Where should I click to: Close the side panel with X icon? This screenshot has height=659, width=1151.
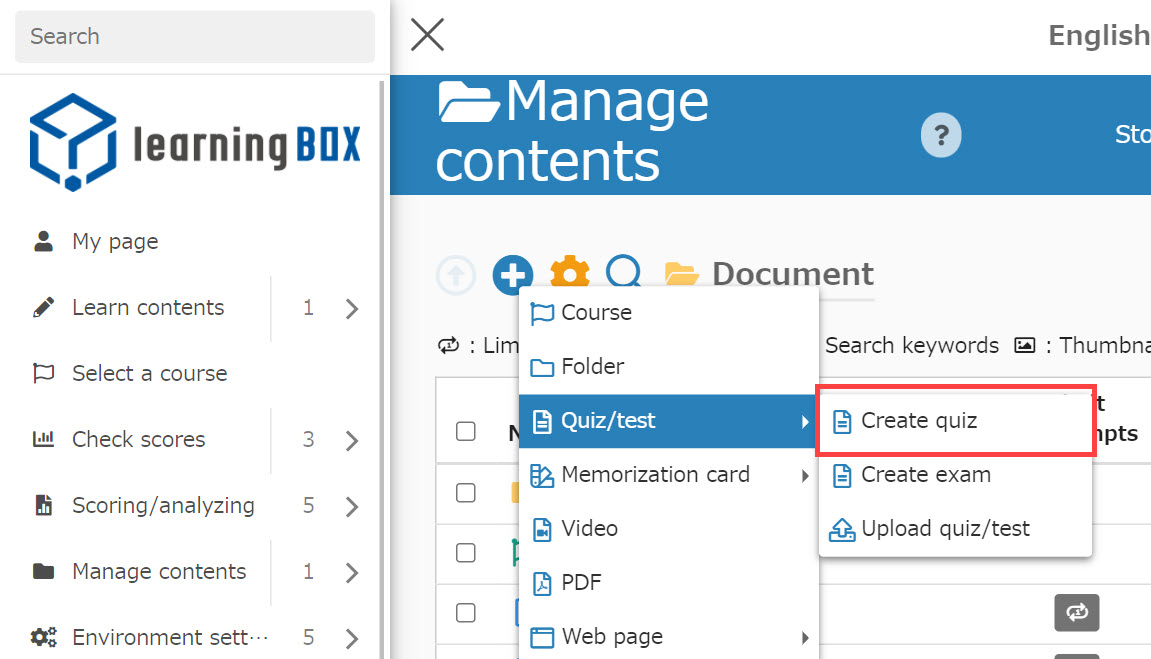tap(427, 36)
